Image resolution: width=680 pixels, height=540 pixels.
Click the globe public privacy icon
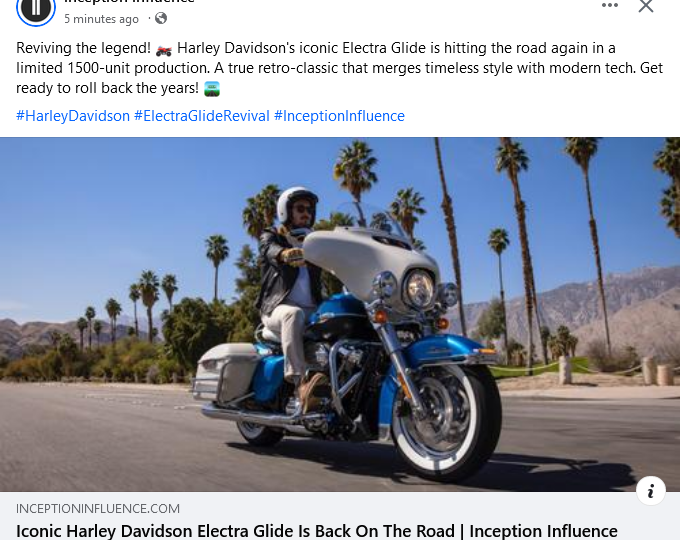tap(161, 18)
